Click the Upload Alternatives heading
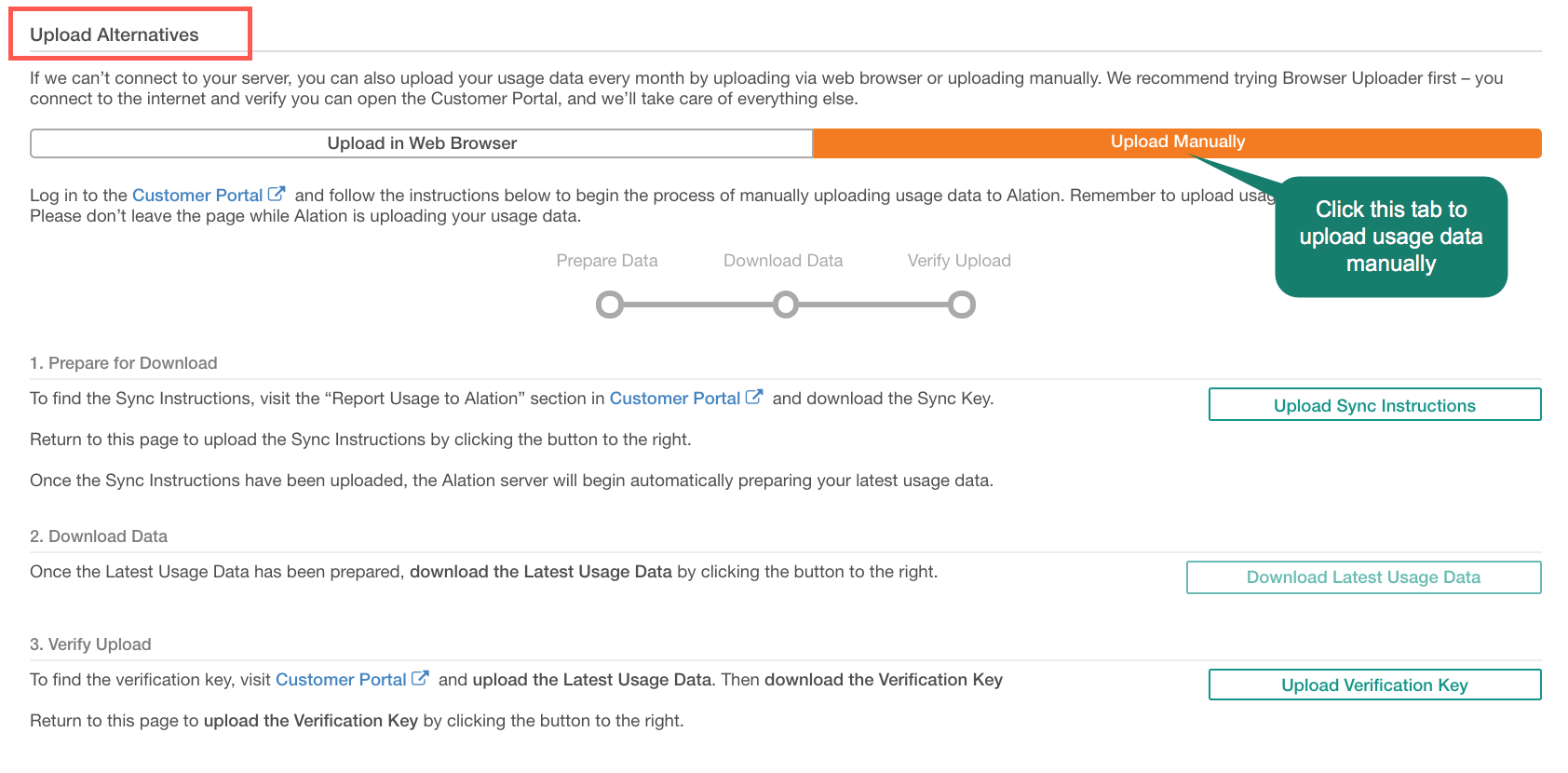This screenshot has width=1568, height=773. click(x=115, y=34)
